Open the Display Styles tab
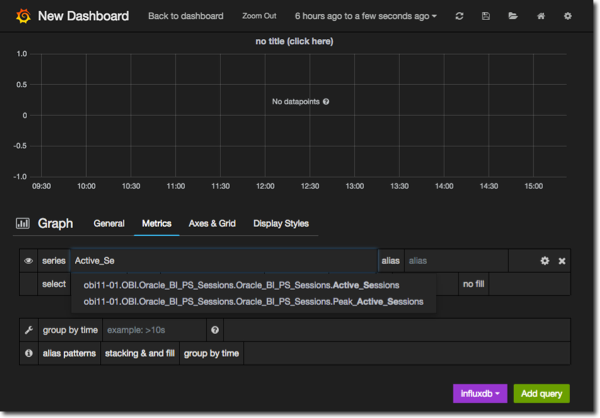The image size is (600, 418). 281,224
